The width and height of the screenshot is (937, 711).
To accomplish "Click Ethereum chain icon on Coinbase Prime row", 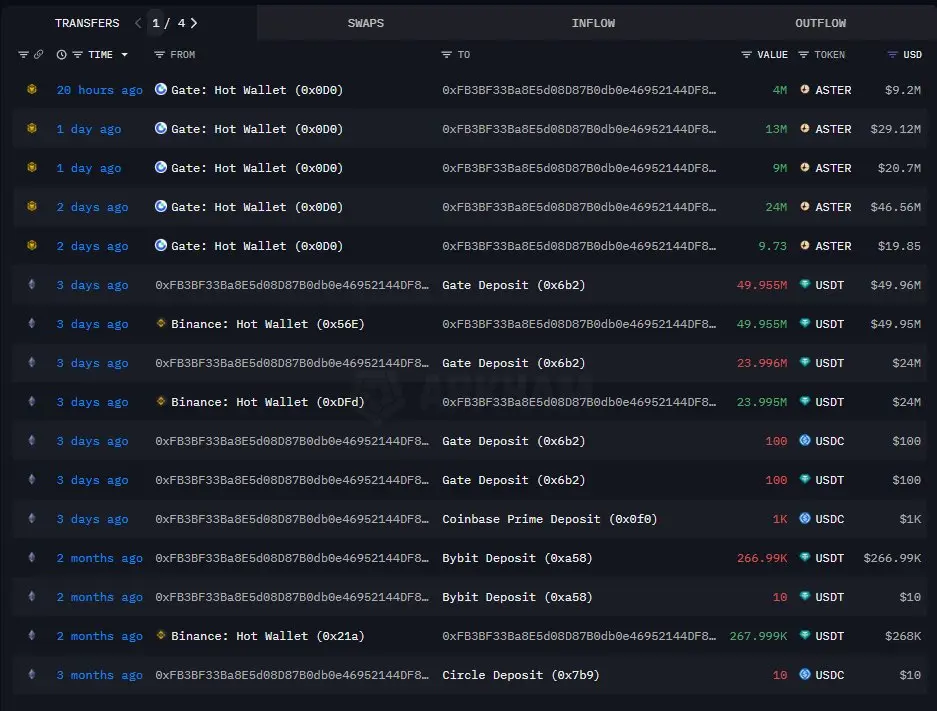I will 32,519.
